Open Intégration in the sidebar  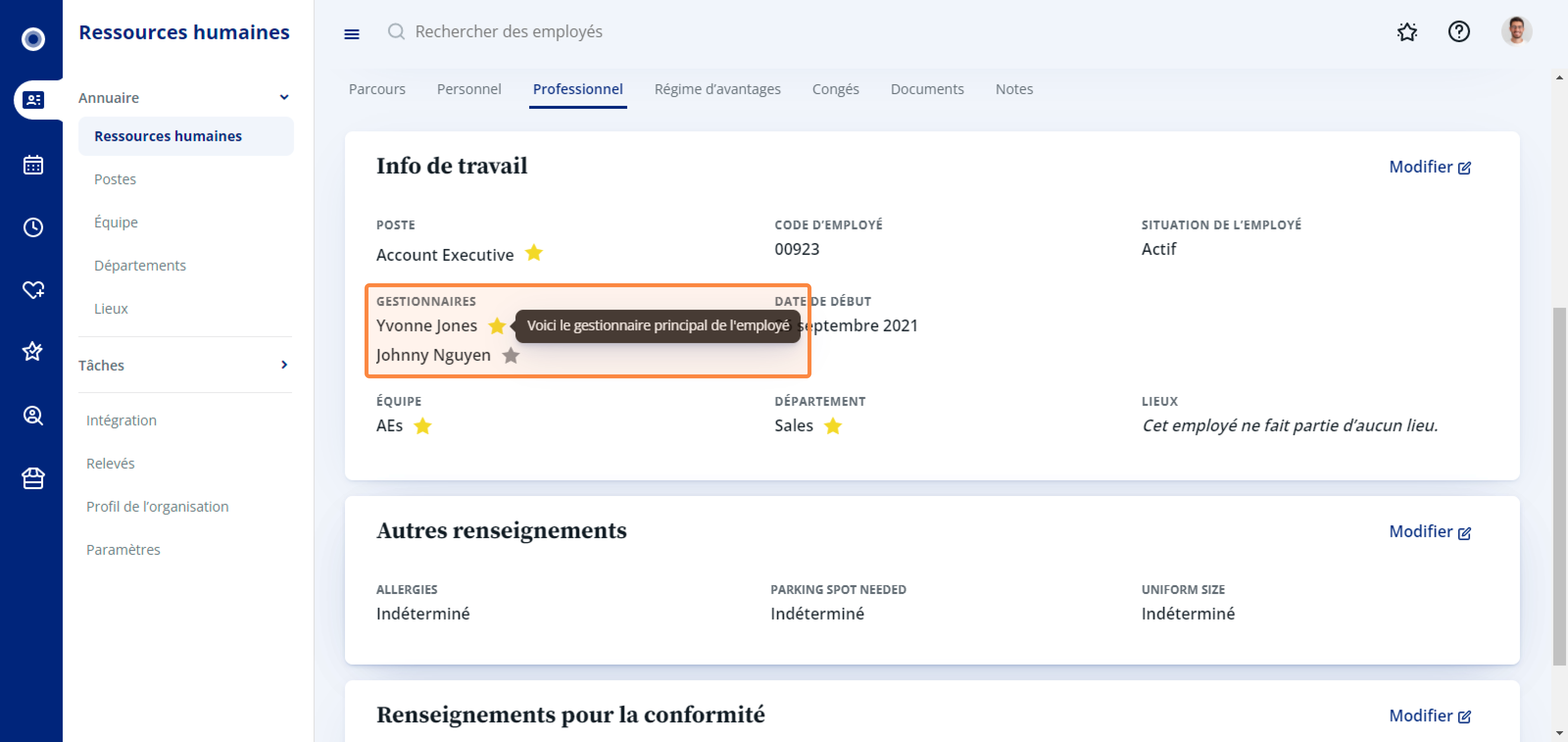(x=121, y=420)
